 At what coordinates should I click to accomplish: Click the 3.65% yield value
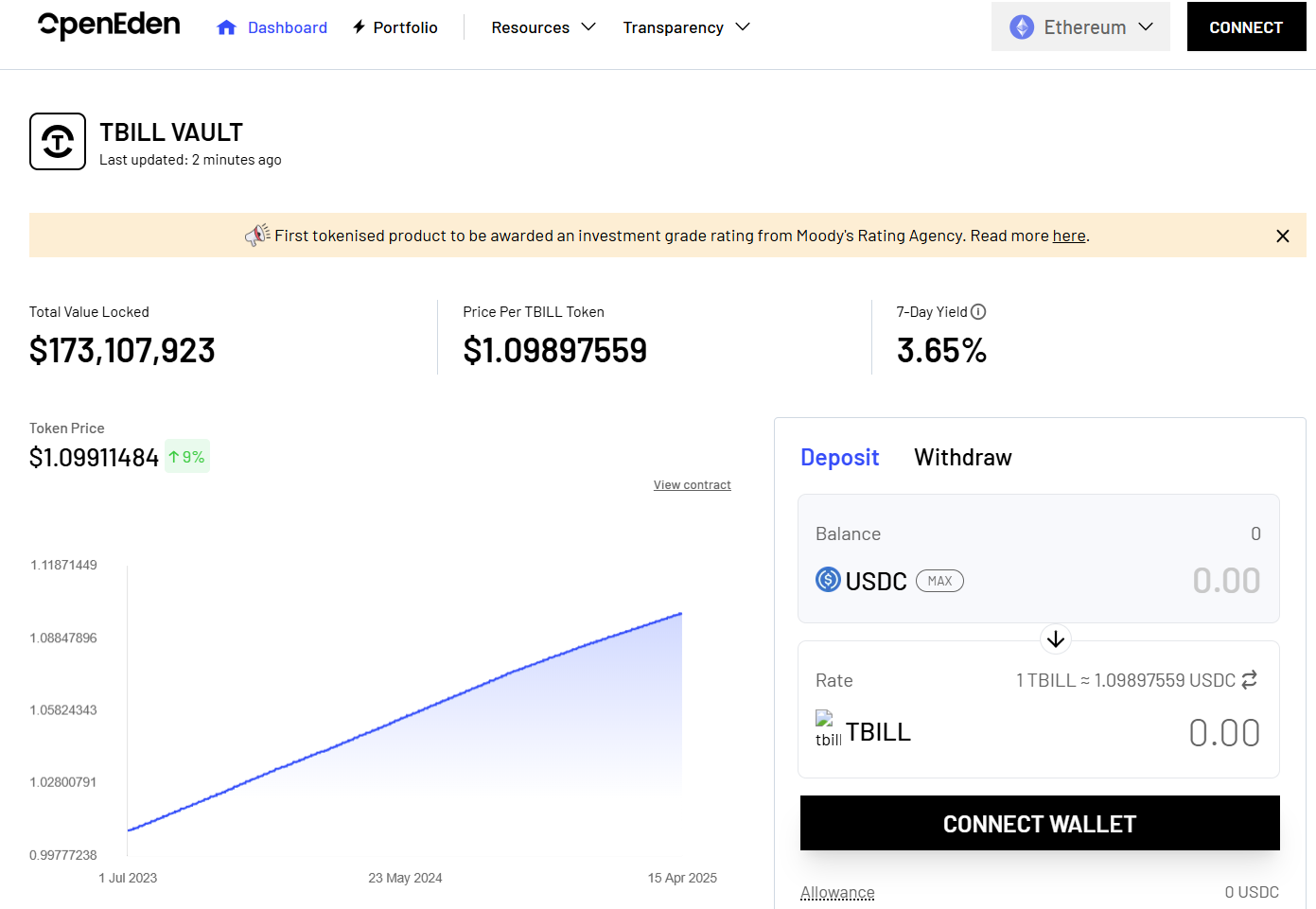point(941,351)
